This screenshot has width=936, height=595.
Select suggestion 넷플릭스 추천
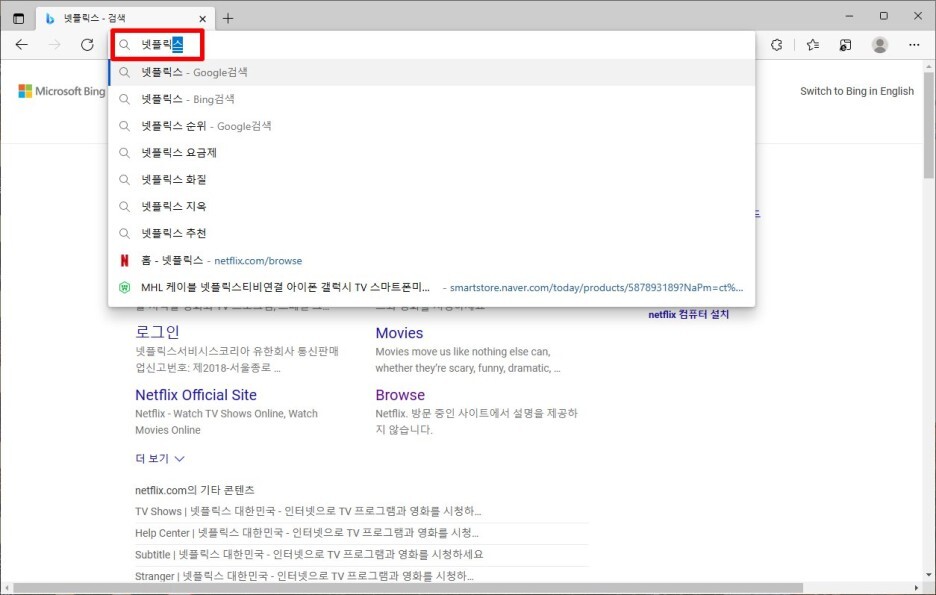point(432,233)
